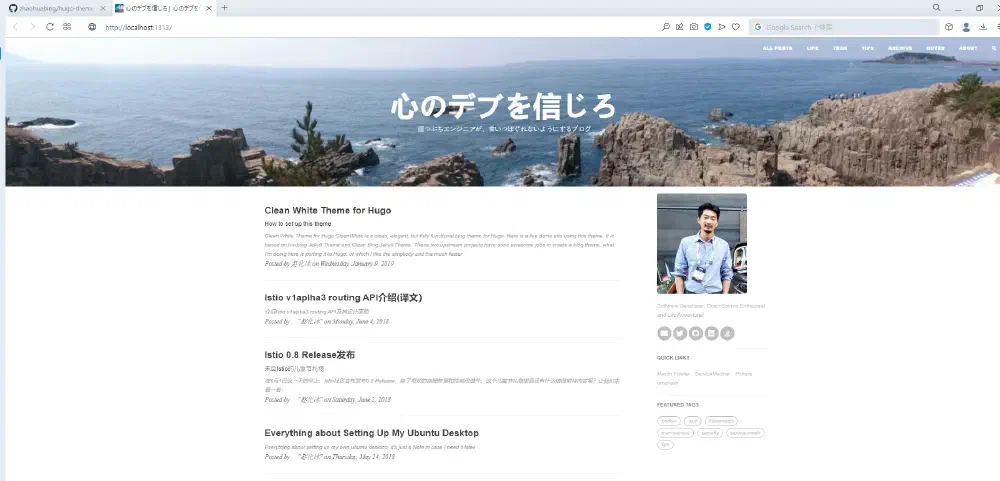Open TIPS in the blog navbar
This screenshot has height=481, width=1000.
tap(867, 48)
